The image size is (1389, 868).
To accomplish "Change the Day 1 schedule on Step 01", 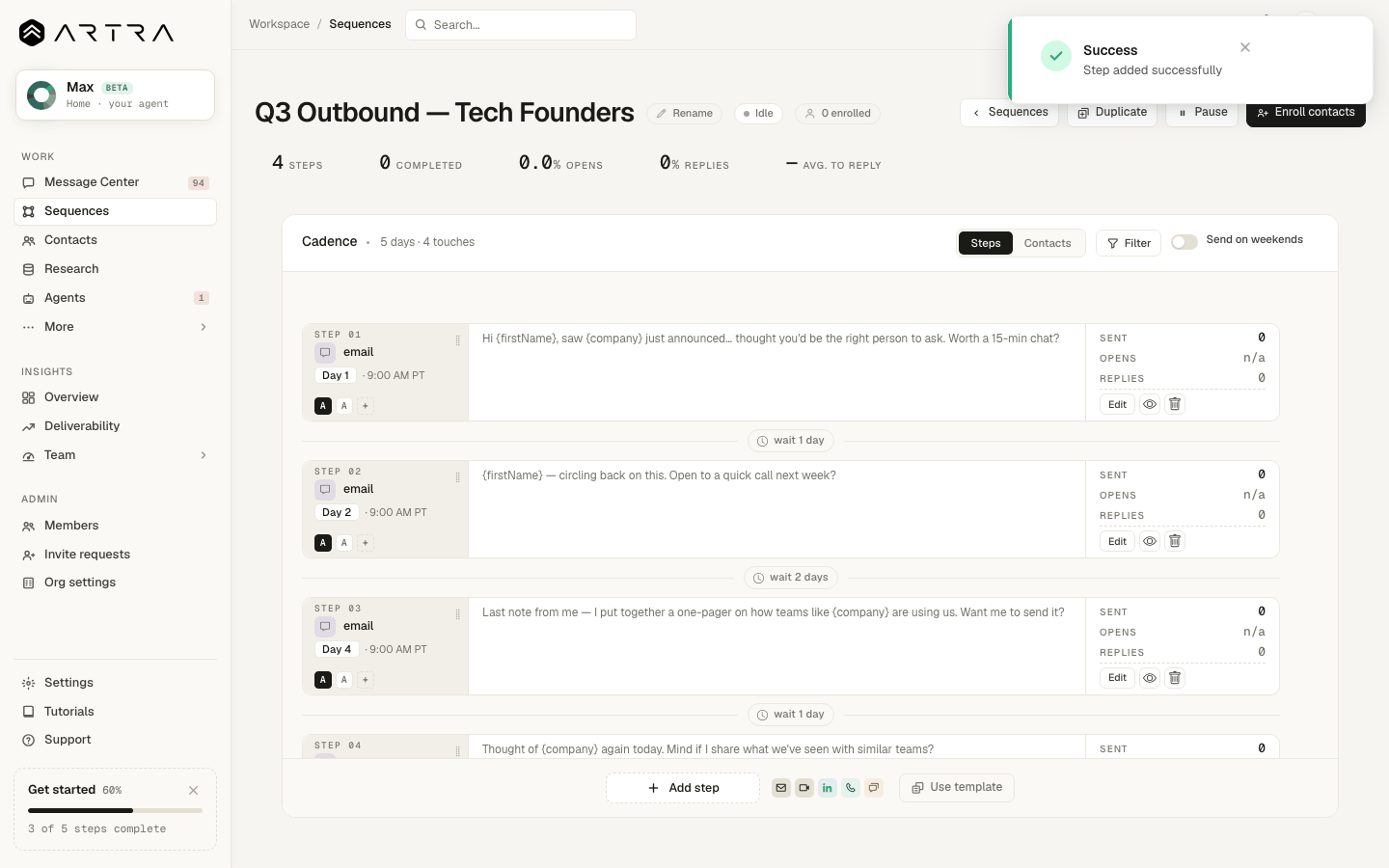I will pos(336,375).
